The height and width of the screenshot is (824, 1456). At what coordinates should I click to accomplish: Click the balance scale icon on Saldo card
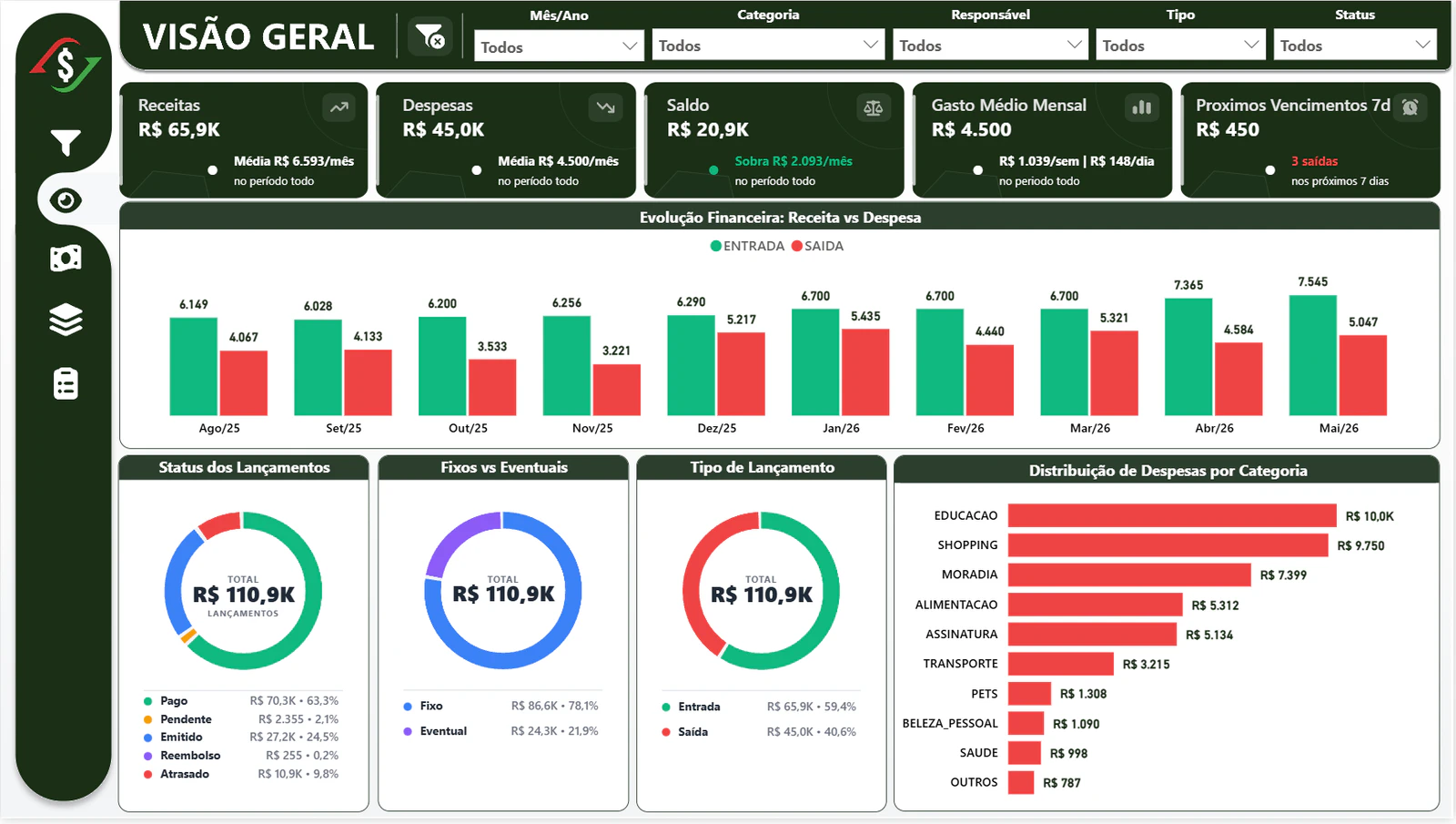coord(874,108)
